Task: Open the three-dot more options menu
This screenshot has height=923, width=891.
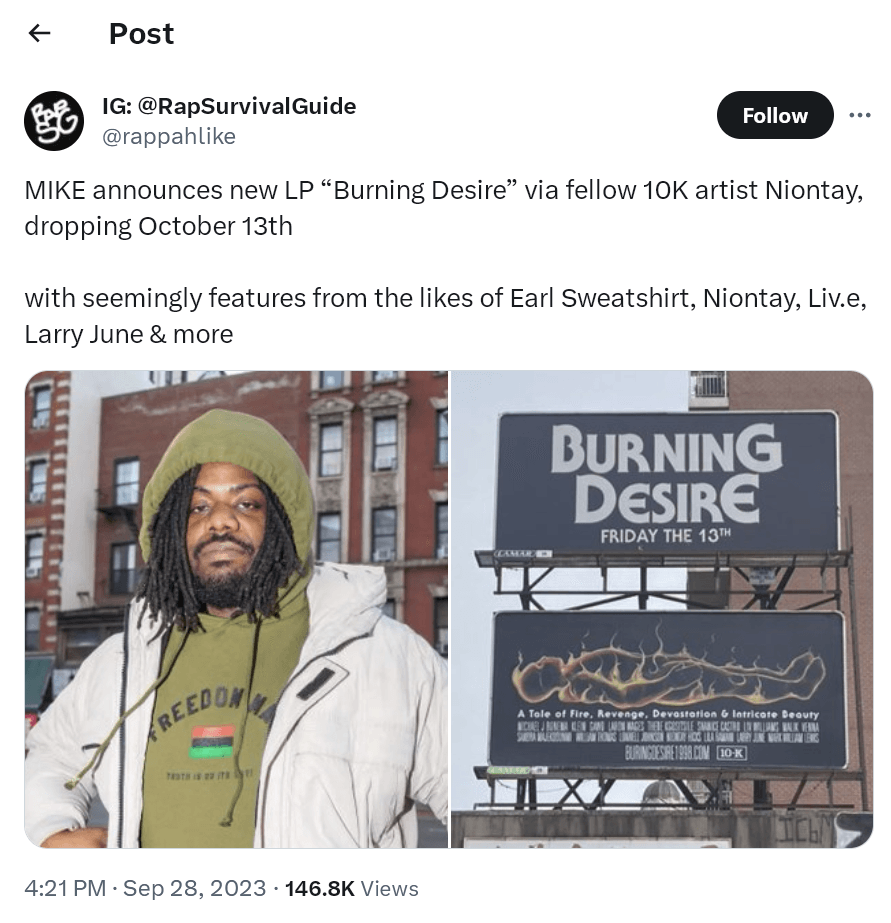Action: pyautogui.click(x=860, y=115)
